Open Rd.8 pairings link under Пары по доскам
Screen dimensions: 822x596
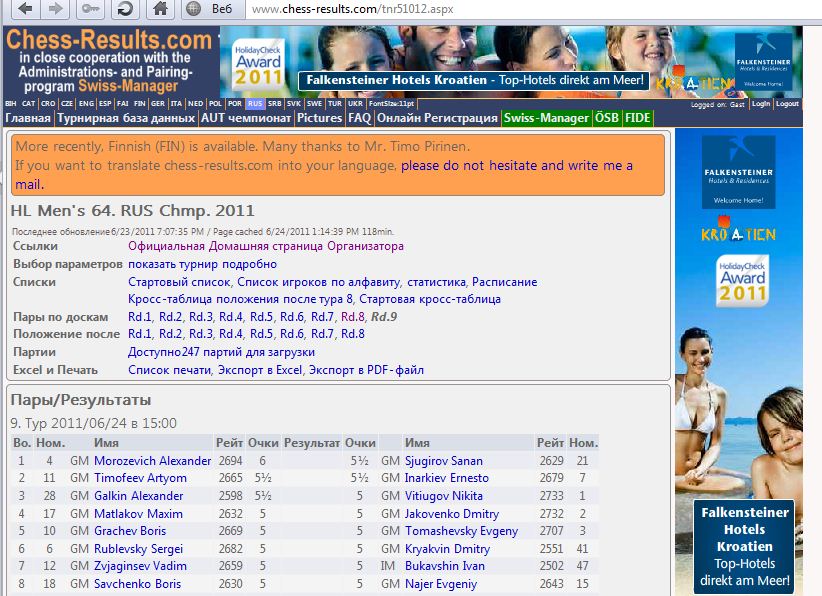(353, 316)
